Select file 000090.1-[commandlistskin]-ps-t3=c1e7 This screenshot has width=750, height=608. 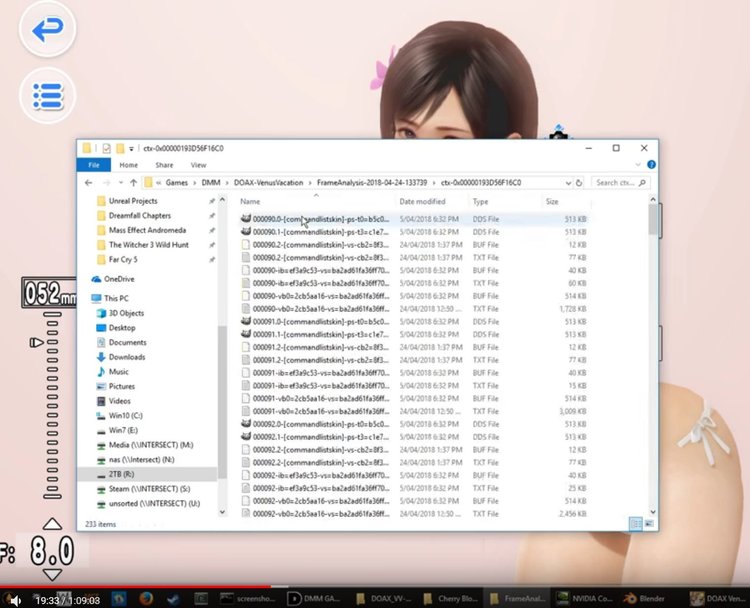click(414, 232)
